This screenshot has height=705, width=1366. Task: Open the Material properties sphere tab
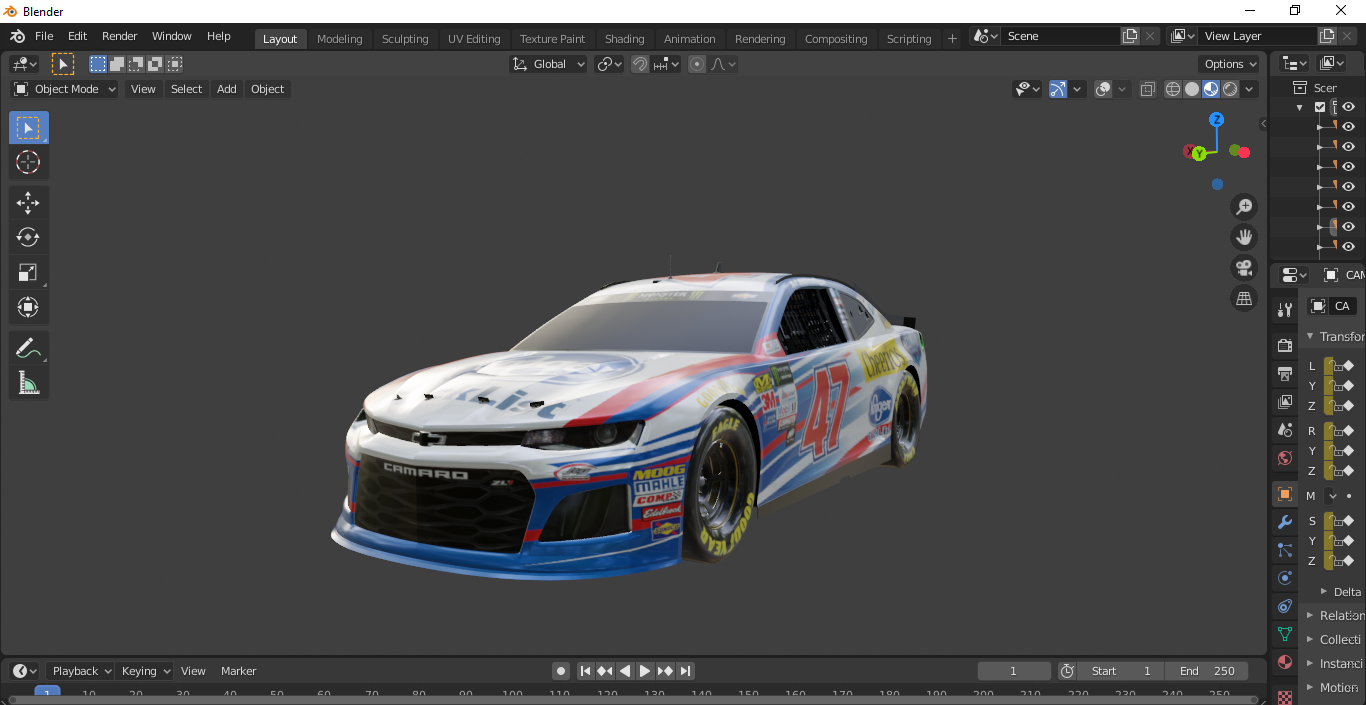(x=1285, y=662)
